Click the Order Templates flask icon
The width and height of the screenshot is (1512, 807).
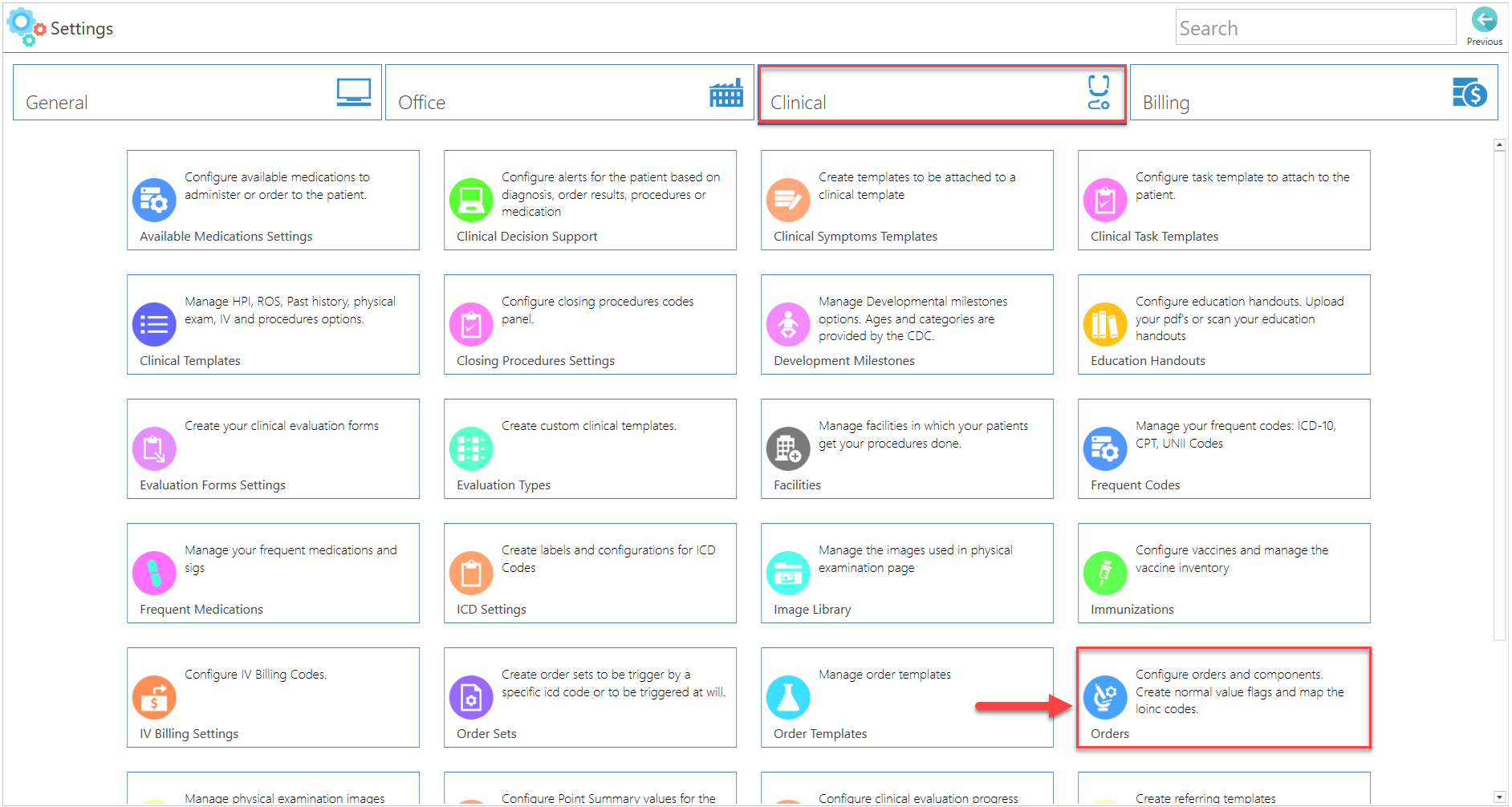coord(788,697)
